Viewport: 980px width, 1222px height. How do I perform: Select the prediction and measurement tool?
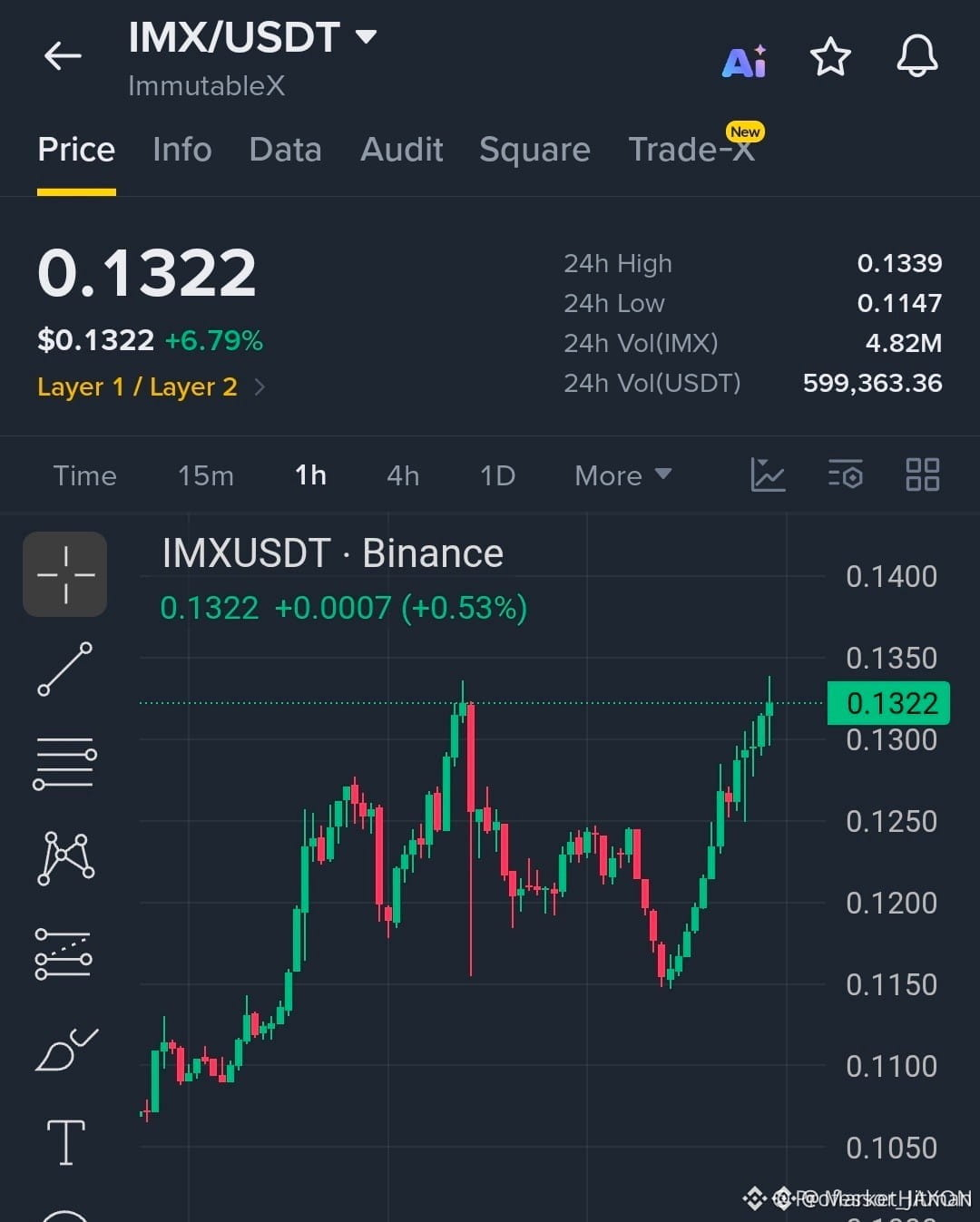[x=64, y=953]
